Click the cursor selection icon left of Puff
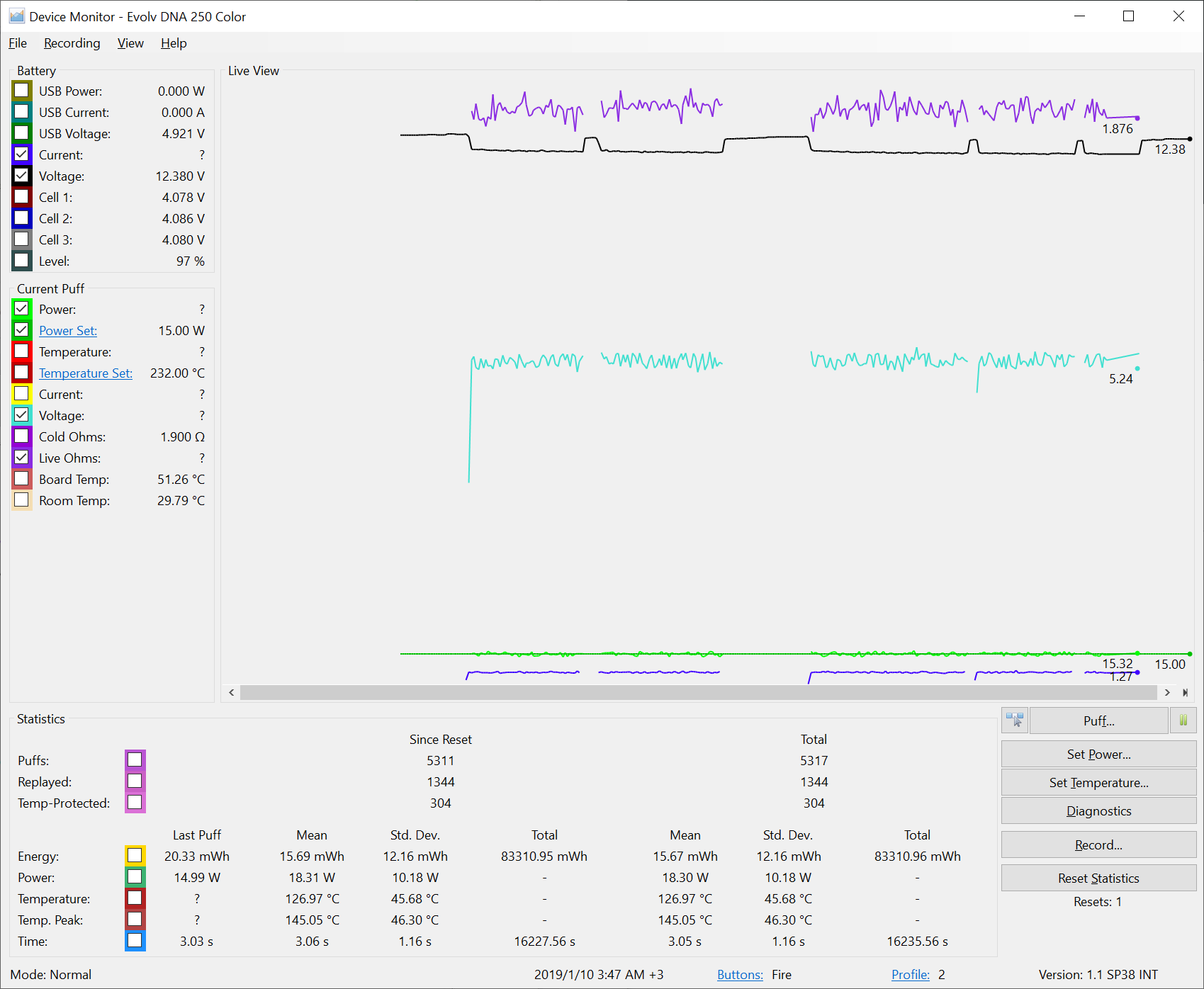The height and width of the screenshot is (989, 1204). click(x=1015, y=720)
